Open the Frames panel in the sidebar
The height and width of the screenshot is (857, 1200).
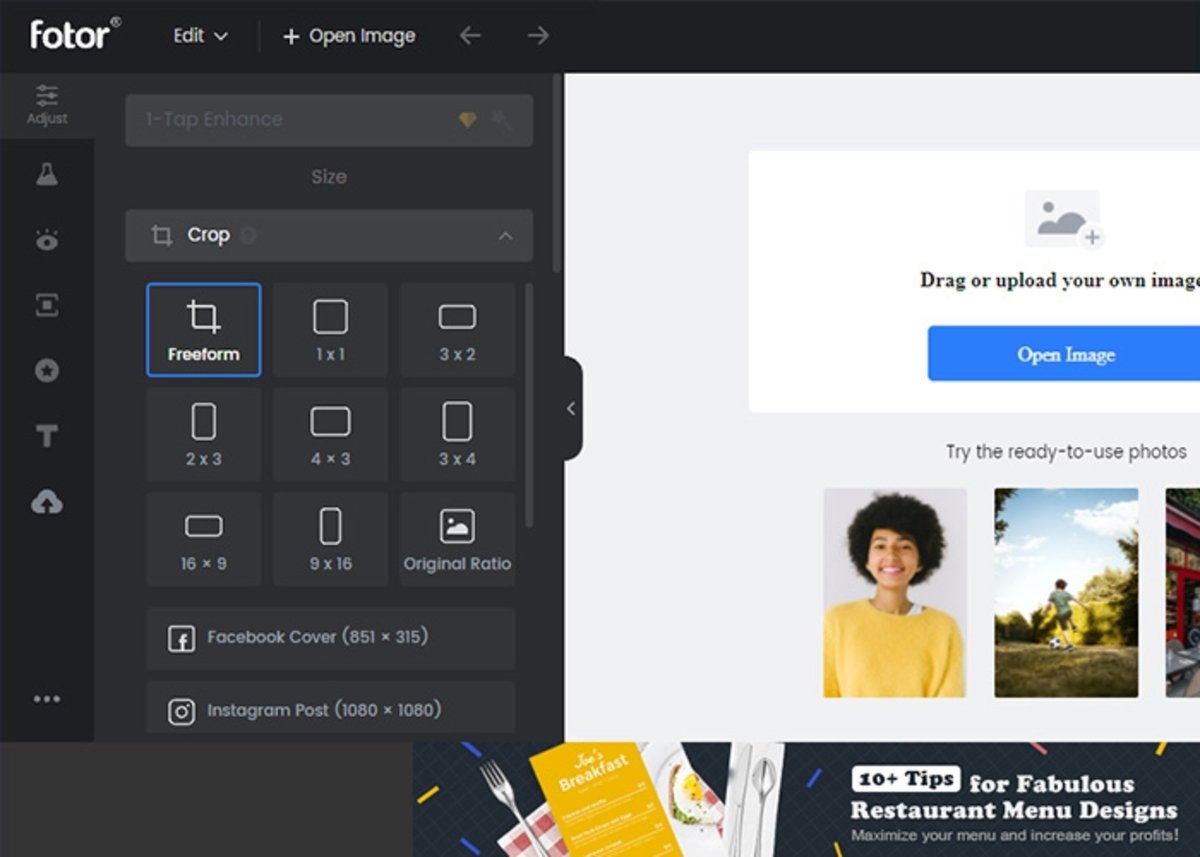(47, 305)
